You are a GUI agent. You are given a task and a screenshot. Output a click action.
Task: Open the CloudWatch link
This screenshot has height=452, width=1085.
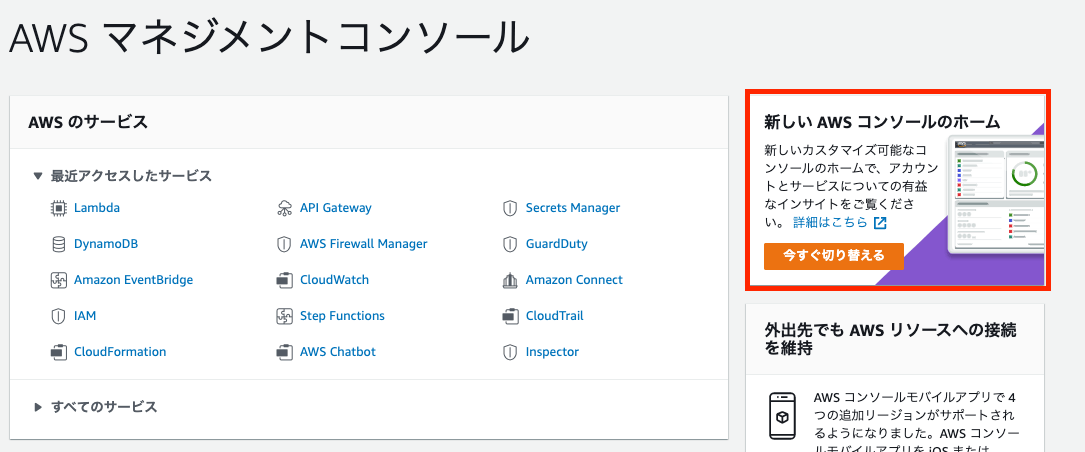click(x=334, y=280)
